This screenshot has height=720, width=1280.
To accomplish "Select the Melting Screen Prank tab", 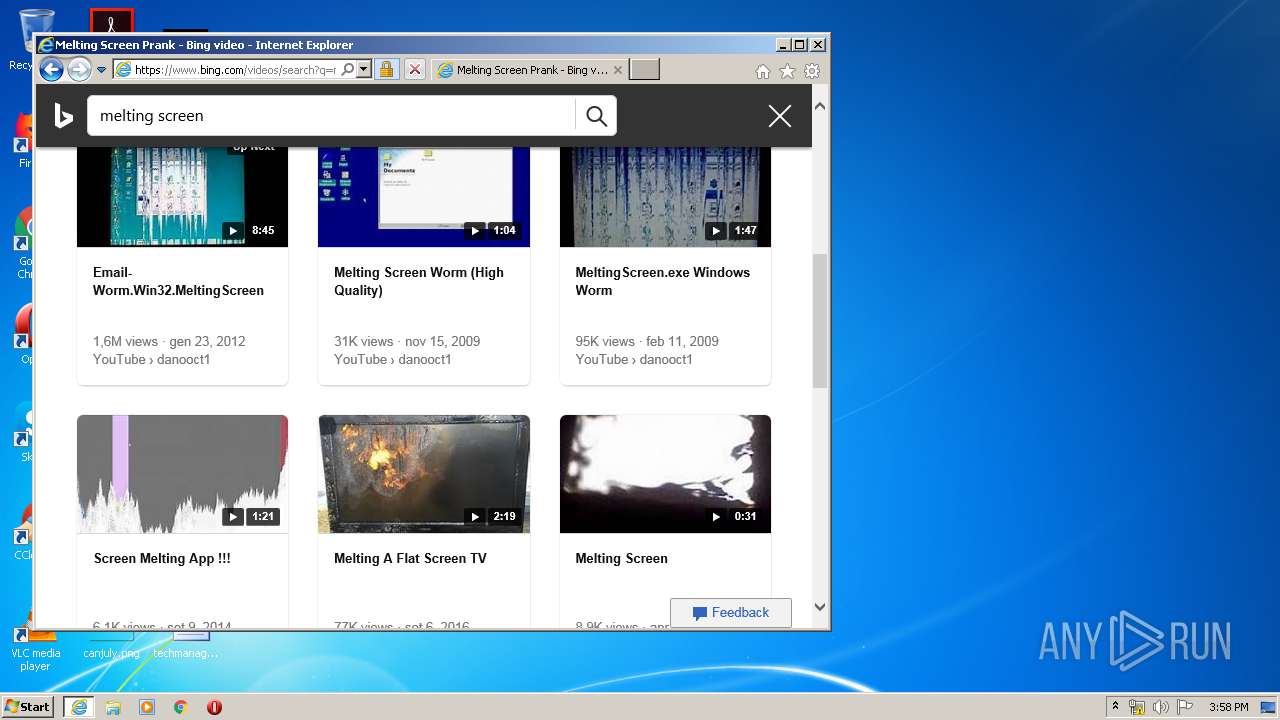I will pyautogui.click(x=530, y=70).
